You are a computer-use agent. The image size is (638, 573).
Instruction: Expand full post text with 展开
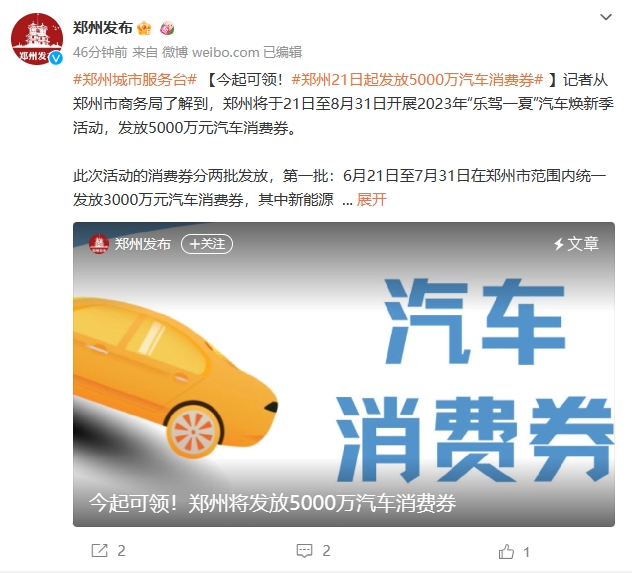pyautogui.click(x=371, y=199)
